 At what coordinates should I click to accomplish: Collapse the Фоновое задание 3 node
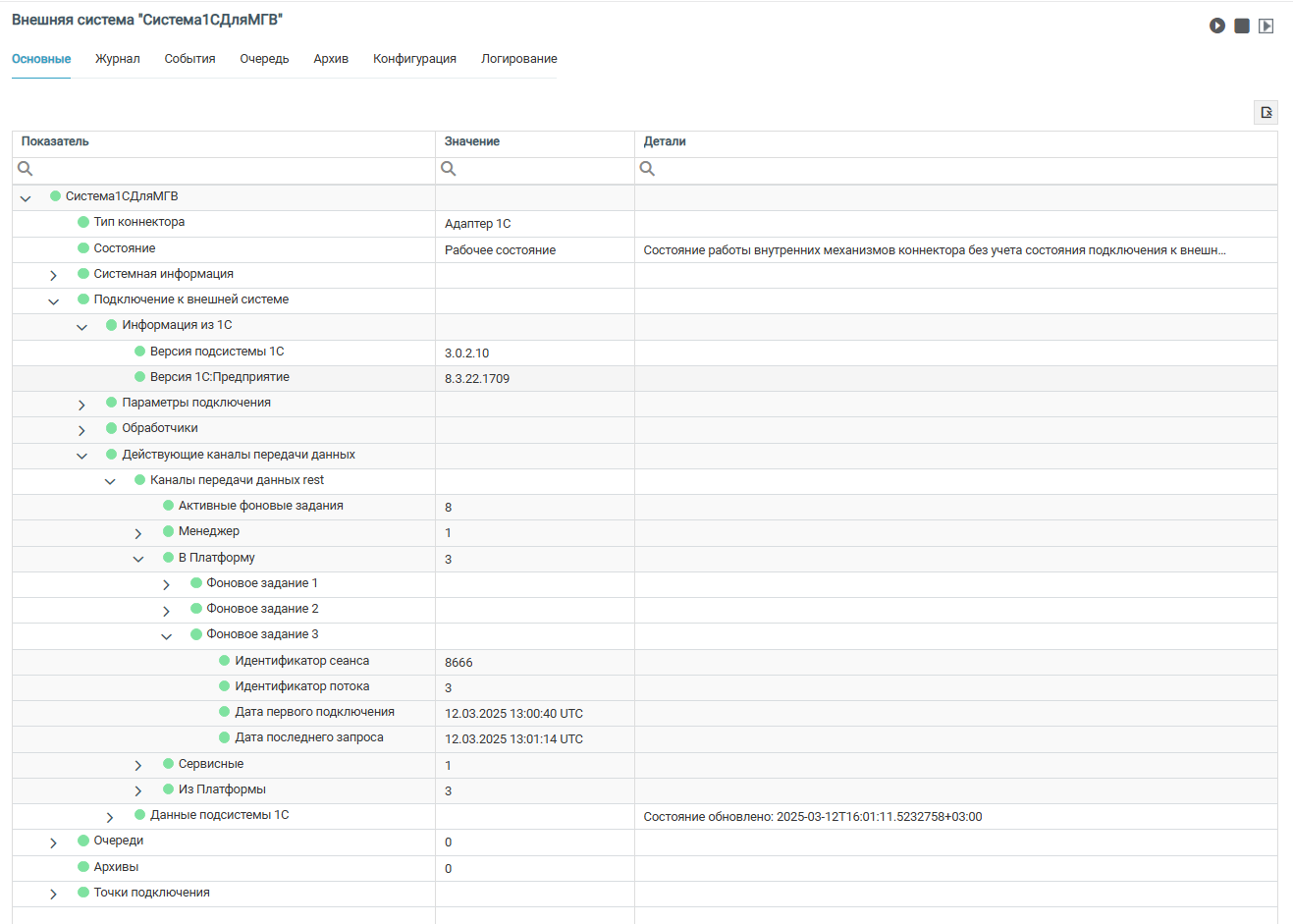point(167,635)
